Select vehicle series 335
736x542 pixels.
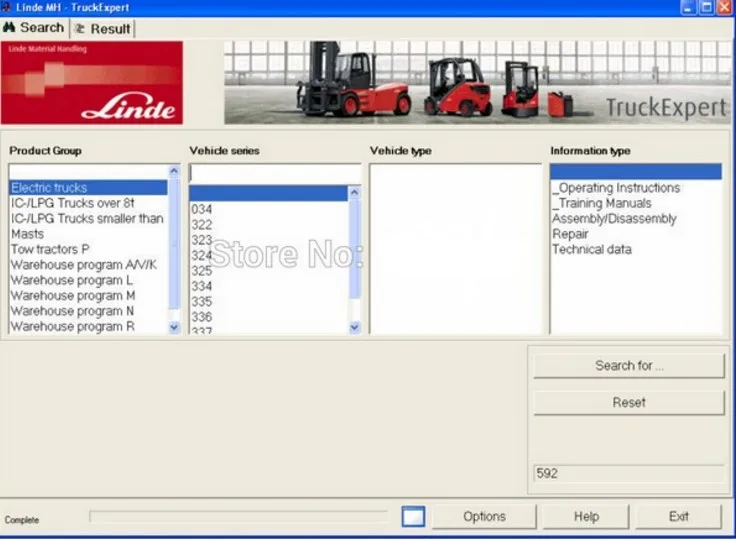(268, 302)
